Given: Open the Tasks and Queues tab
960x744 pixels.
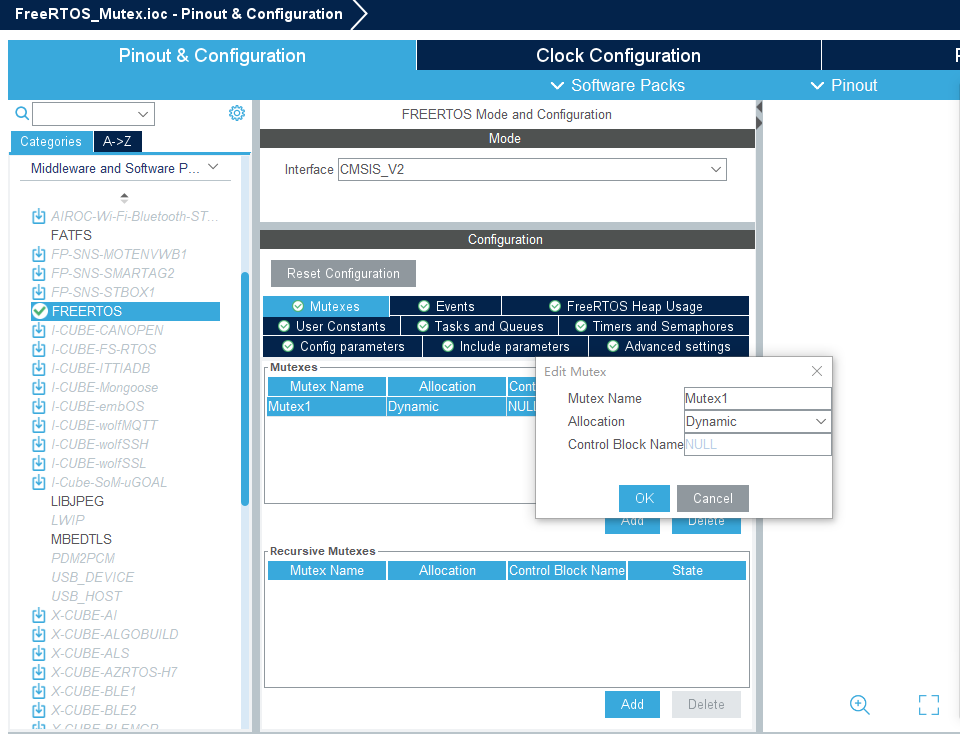Looking at the screenshot, I should point(480,326).
